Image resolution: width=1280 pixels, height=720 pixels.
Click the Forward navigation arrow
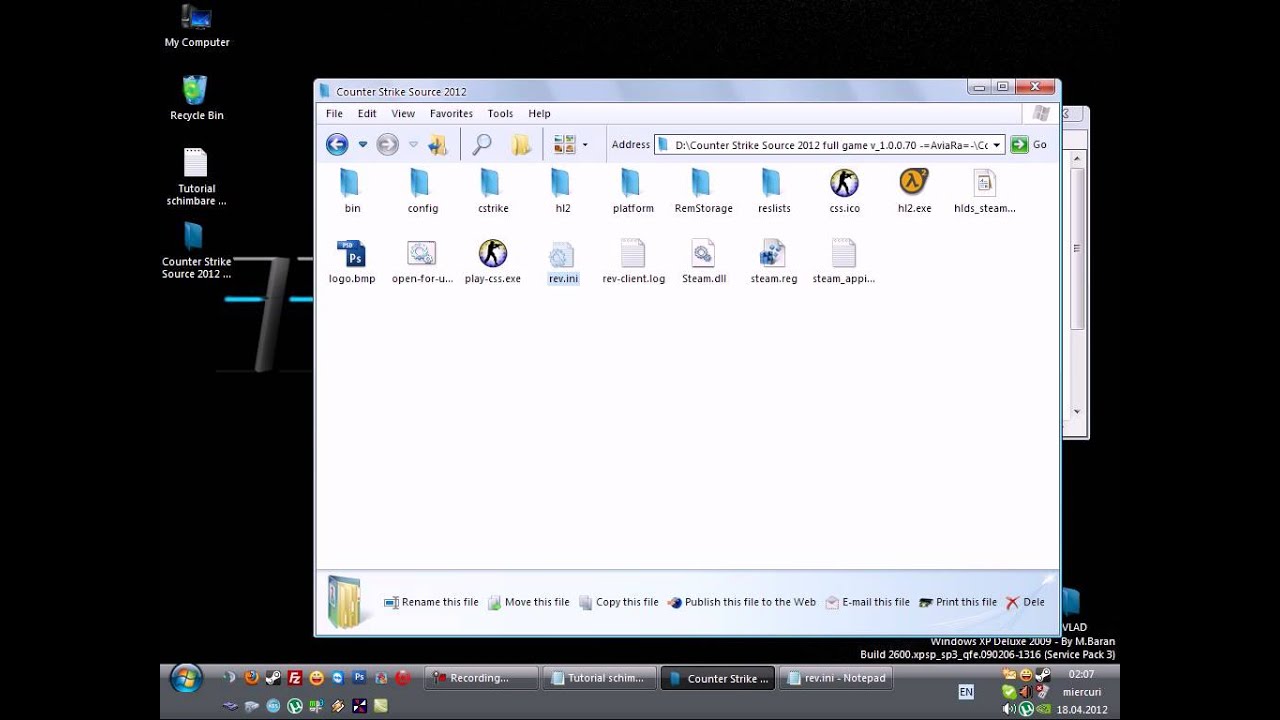click(388, 144)
